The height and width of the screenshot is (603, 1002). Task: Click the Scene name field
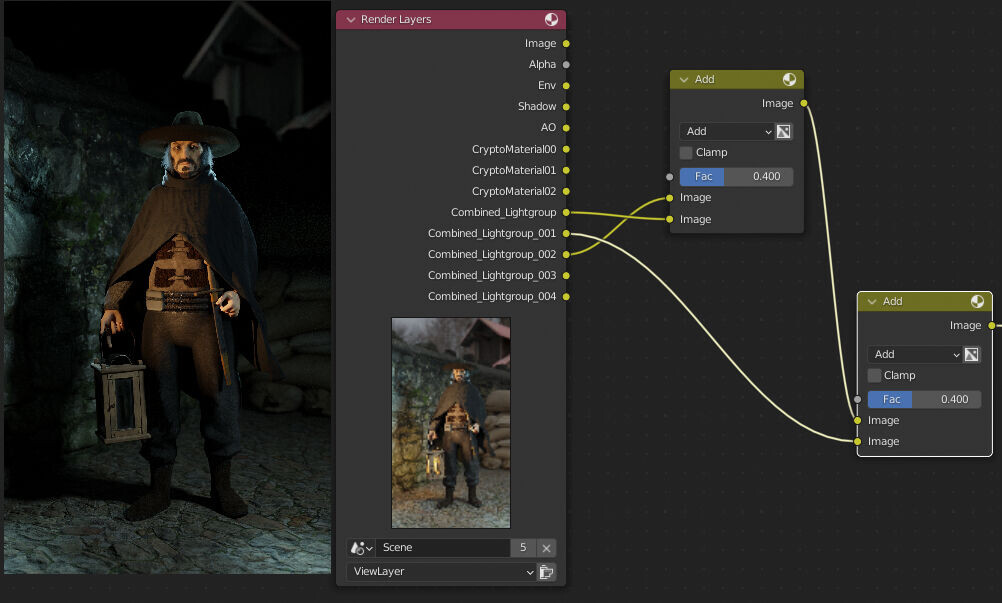point(443,548)
